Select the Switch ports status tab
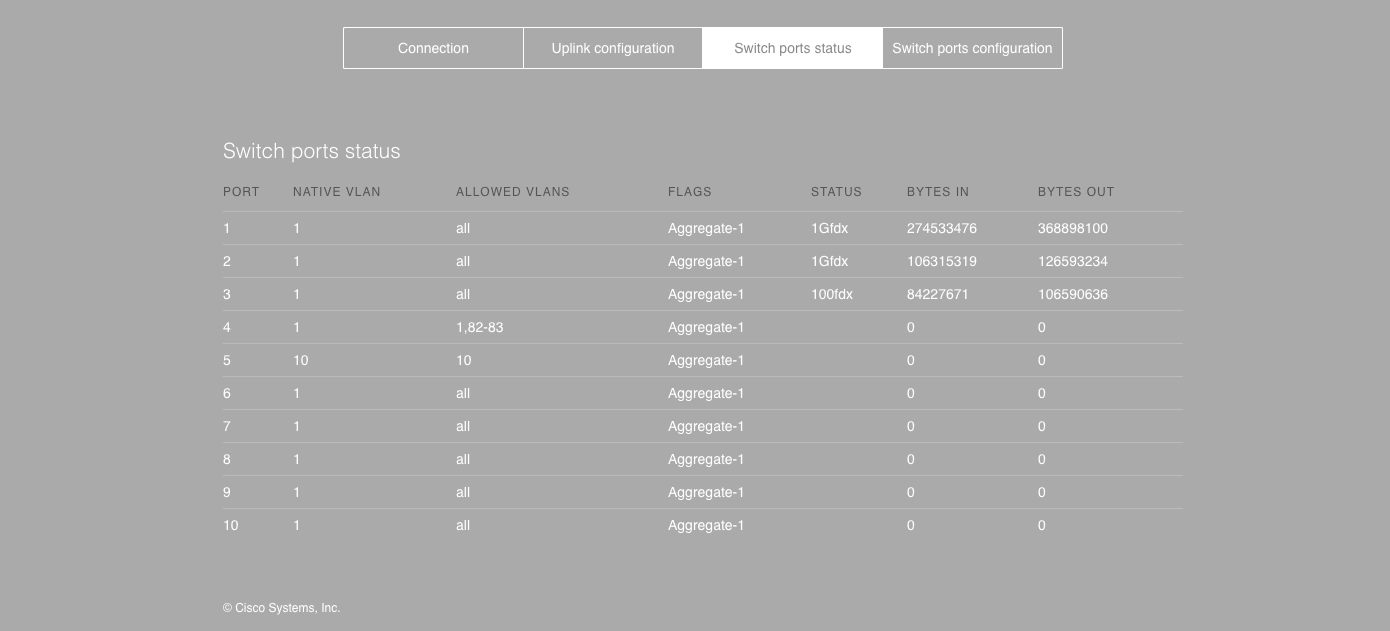The width and height of the screenshot is (1390, 631). click(792, 47)
